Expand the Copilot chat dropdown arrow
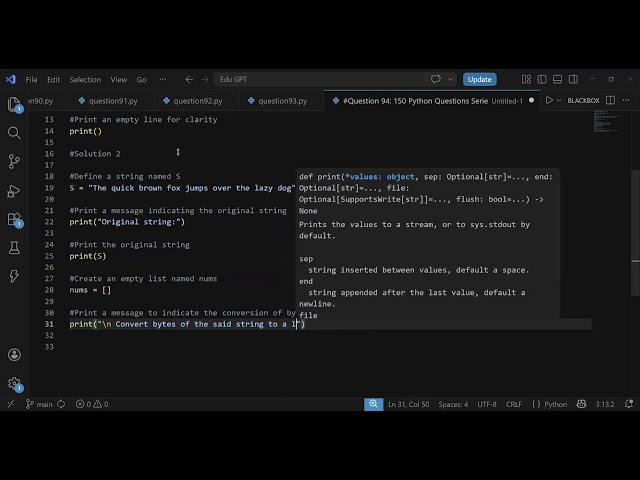640x480 pixels. tap(450, 79)
